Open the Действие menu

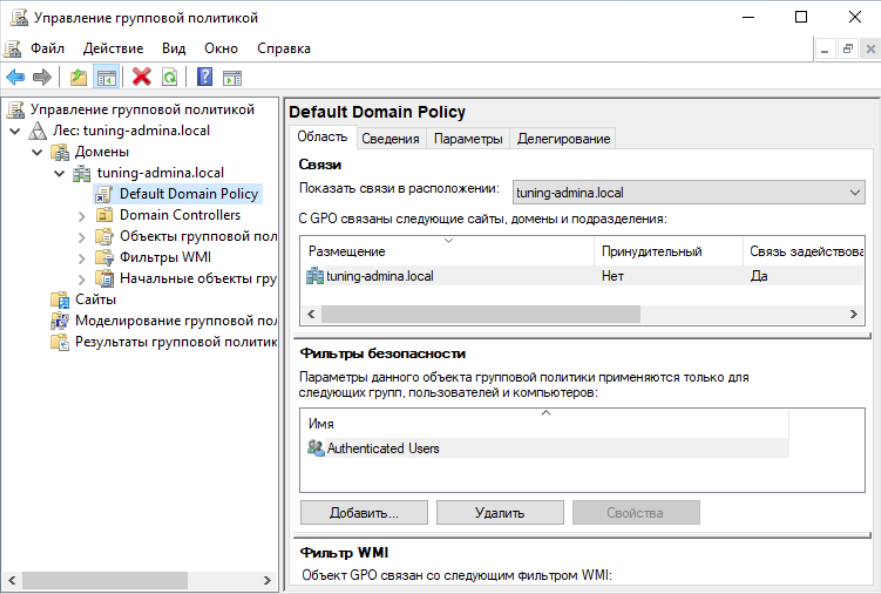point(113,48)
